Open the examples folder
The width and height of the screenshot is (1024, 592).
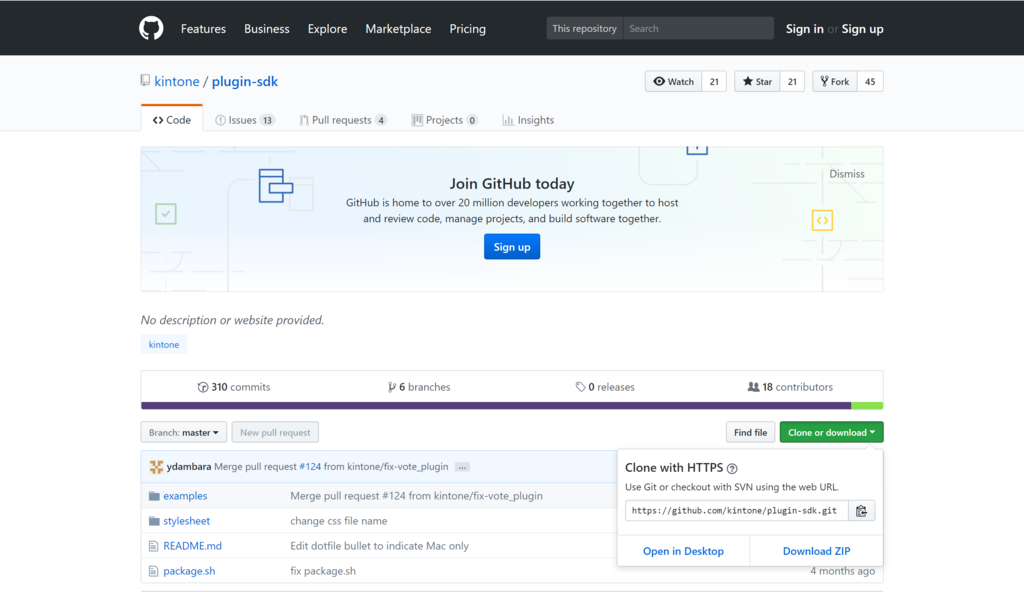pos(185,496)
